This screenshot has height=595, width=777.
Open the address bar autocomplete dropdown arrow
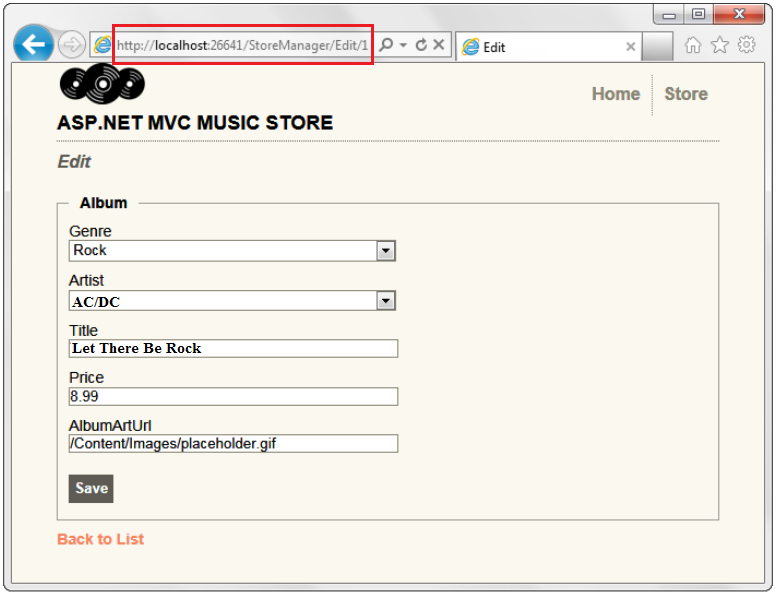[x=403, y=46]
